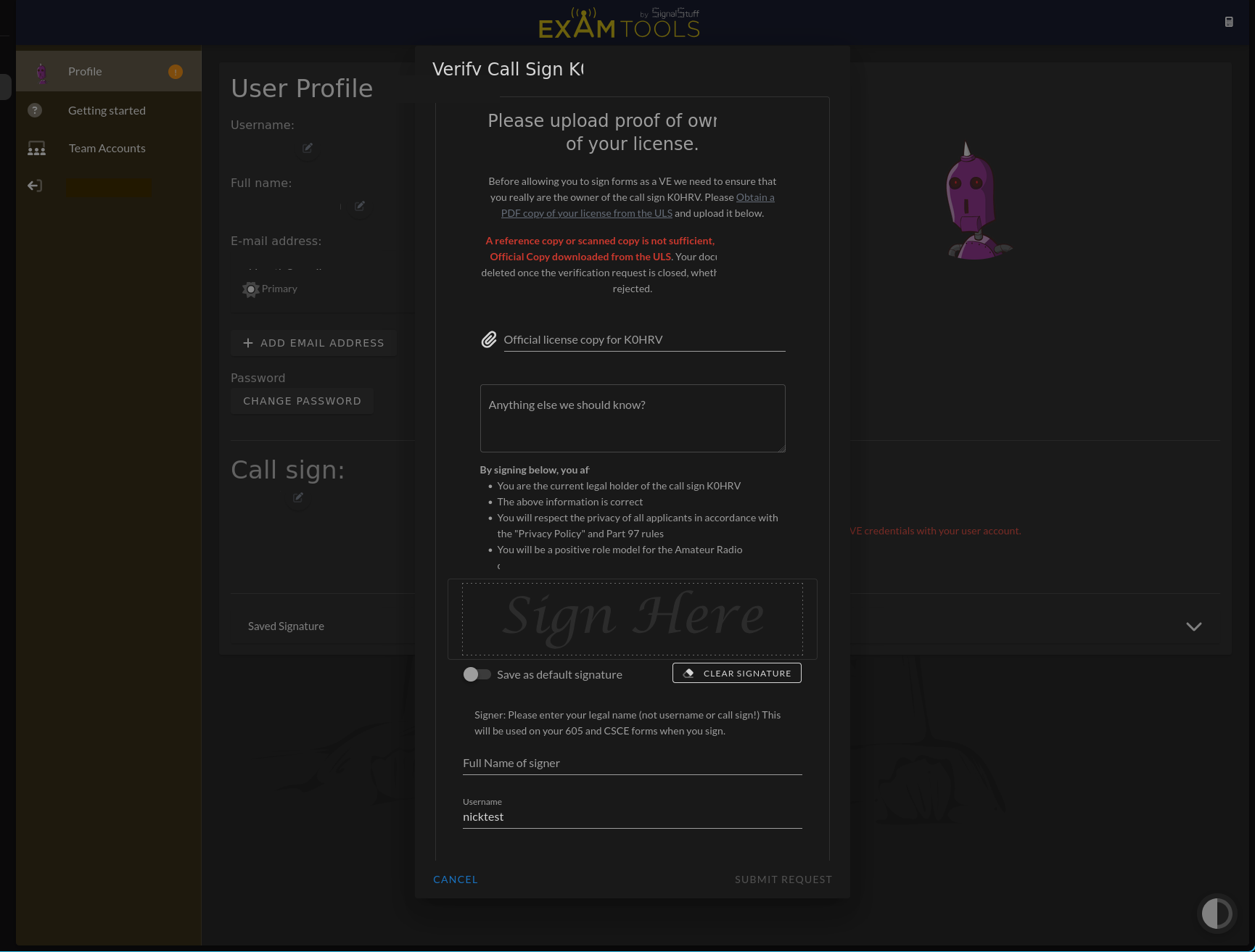
Task: Click the orange notification badge on Profile
Action: pyautogui.click(x=176, y=72)
